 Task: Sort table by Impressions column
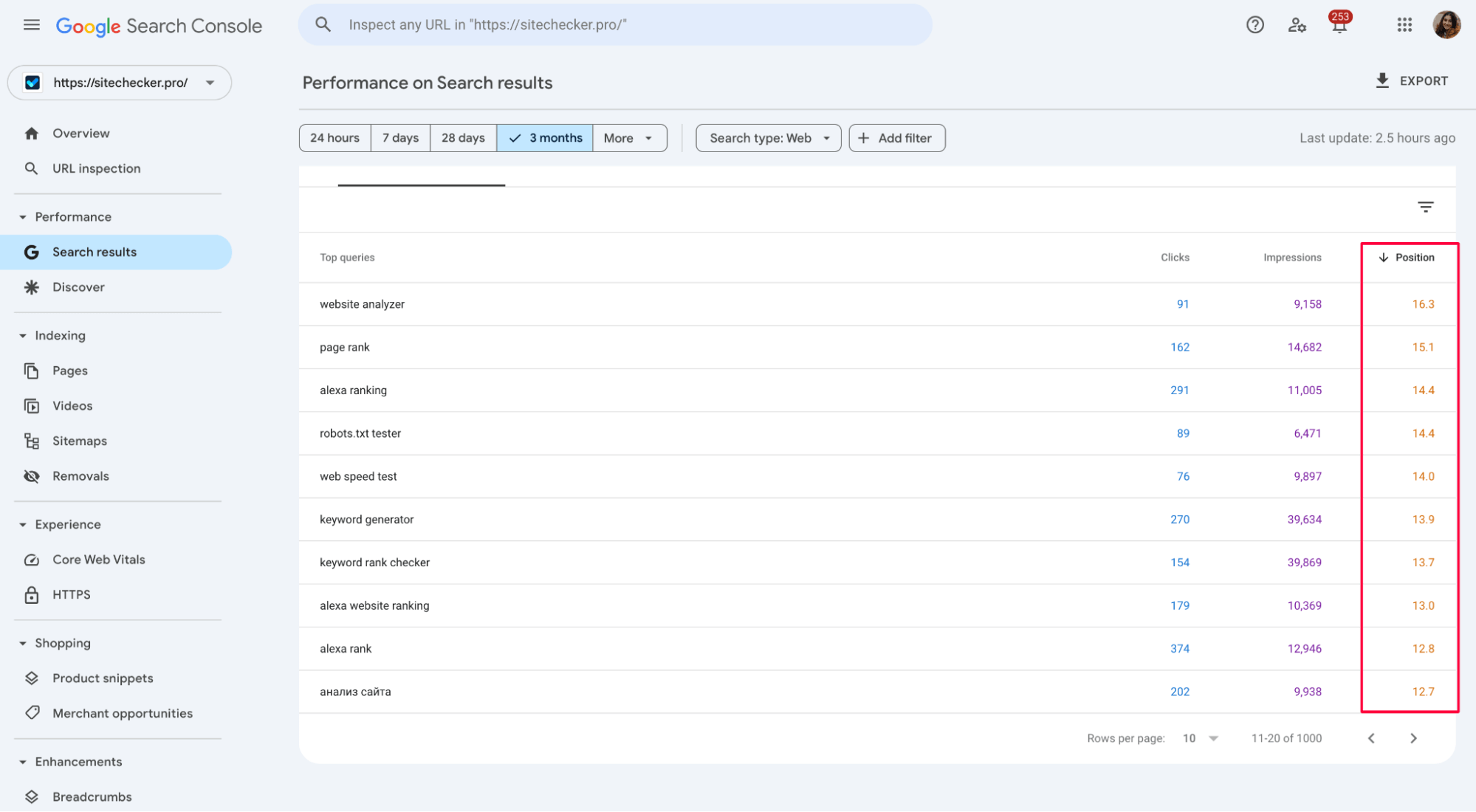click(1292, 258)
